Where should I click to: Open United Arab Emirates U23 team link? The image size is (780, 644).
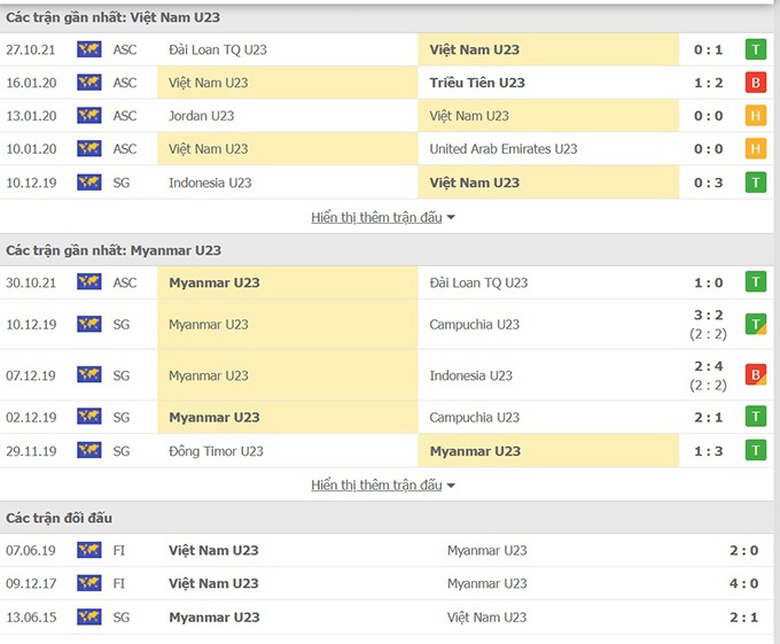[x=503, y=149]
